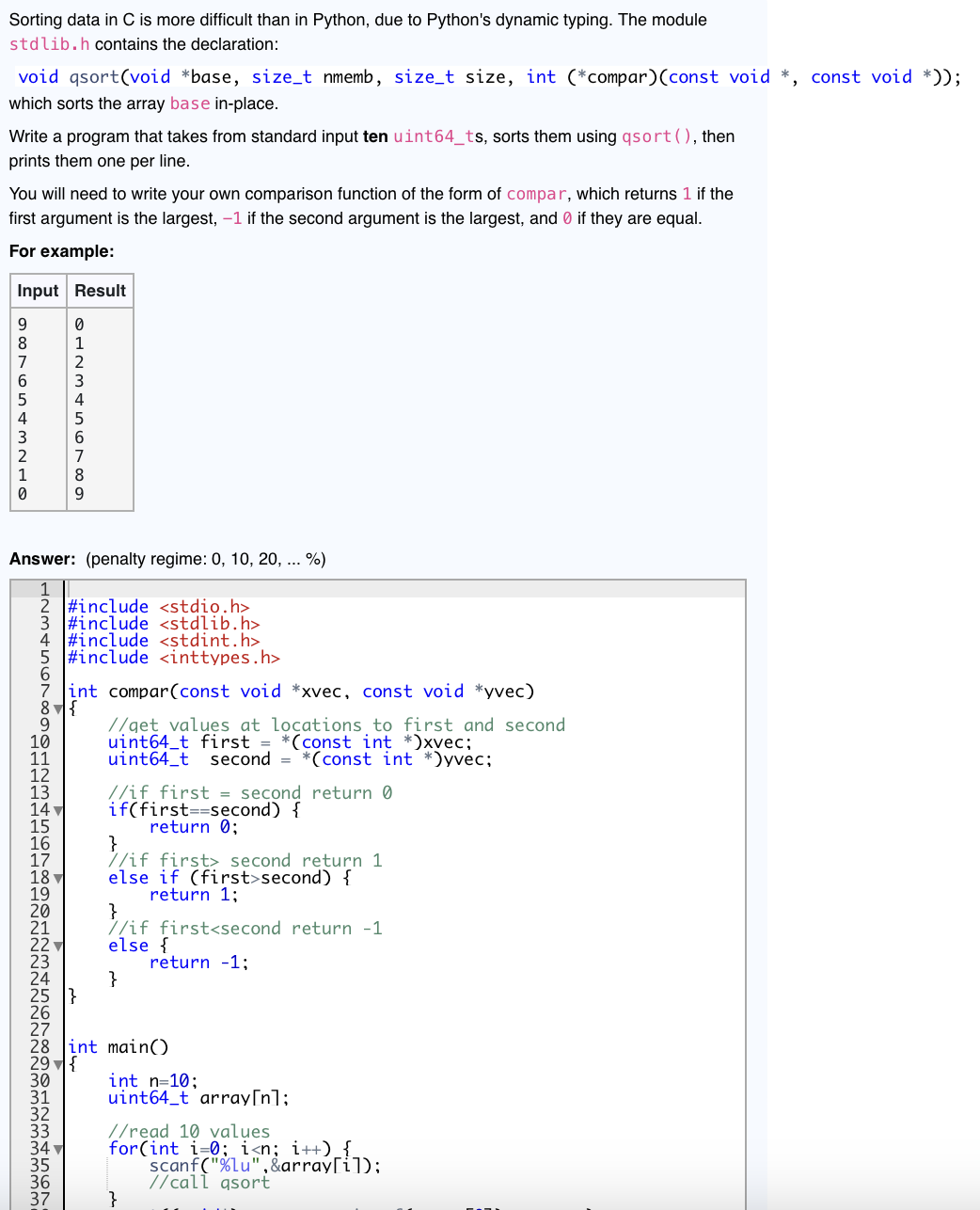
Task: Click the 'uint64_t' code word in the description
Action: click(x=434, y=136)
